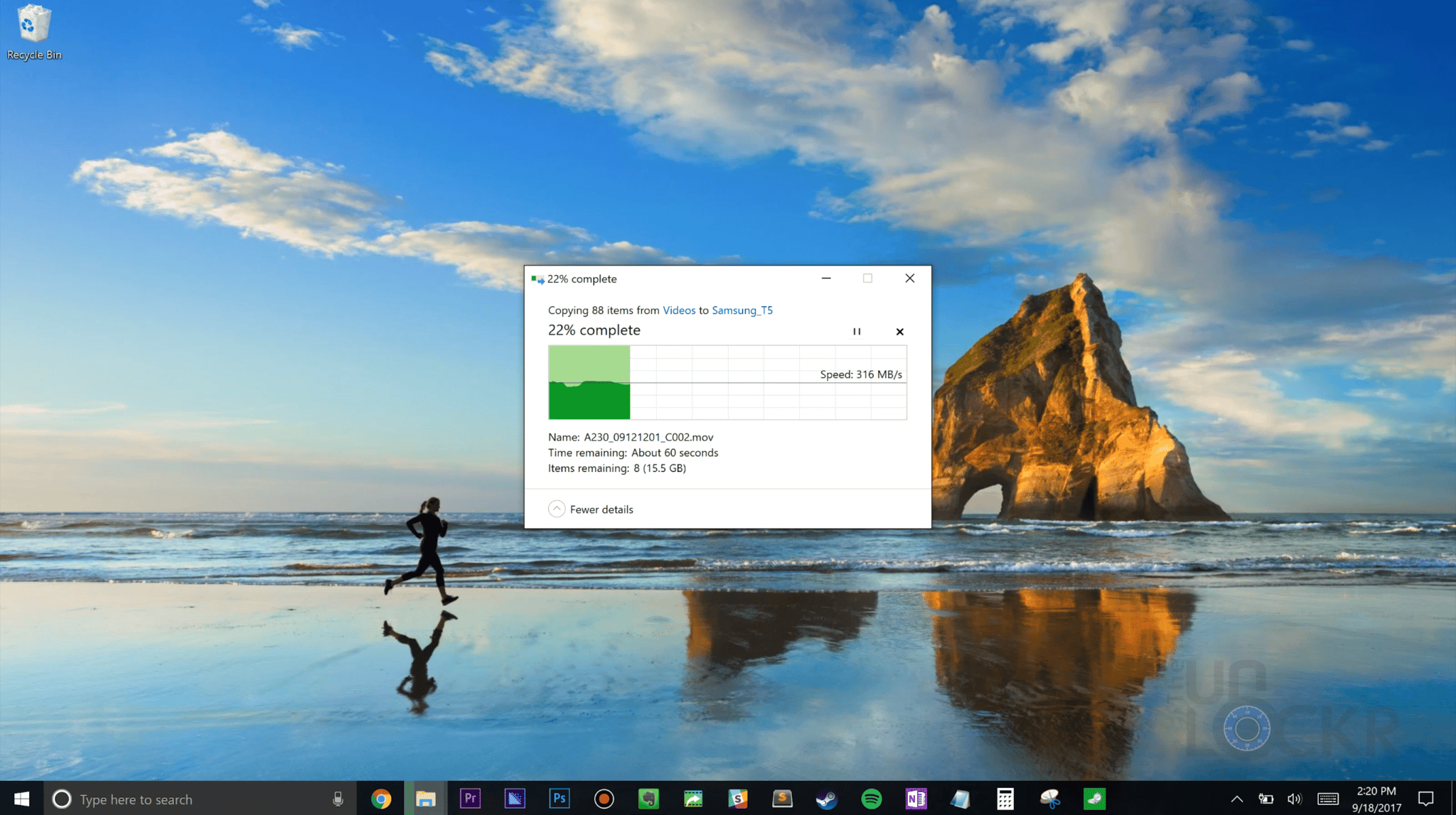Pause the file copy operation

pos(857,332)
